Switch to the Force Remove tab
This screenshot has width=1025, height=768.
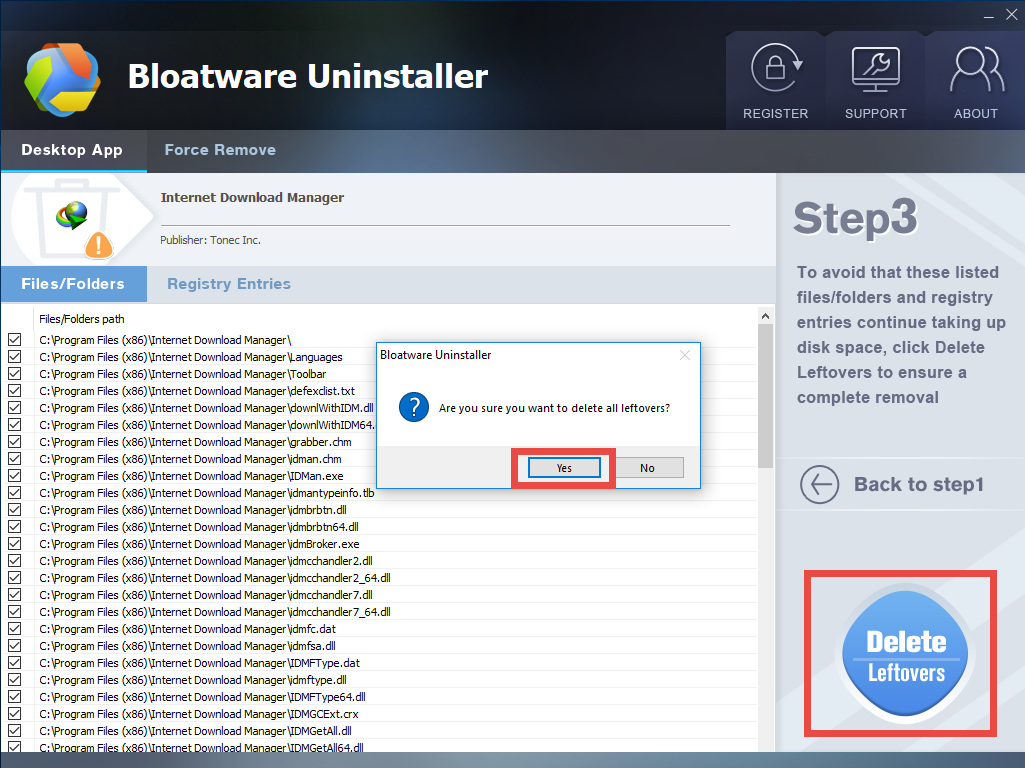pyautogui.click(x=220, y=150)
